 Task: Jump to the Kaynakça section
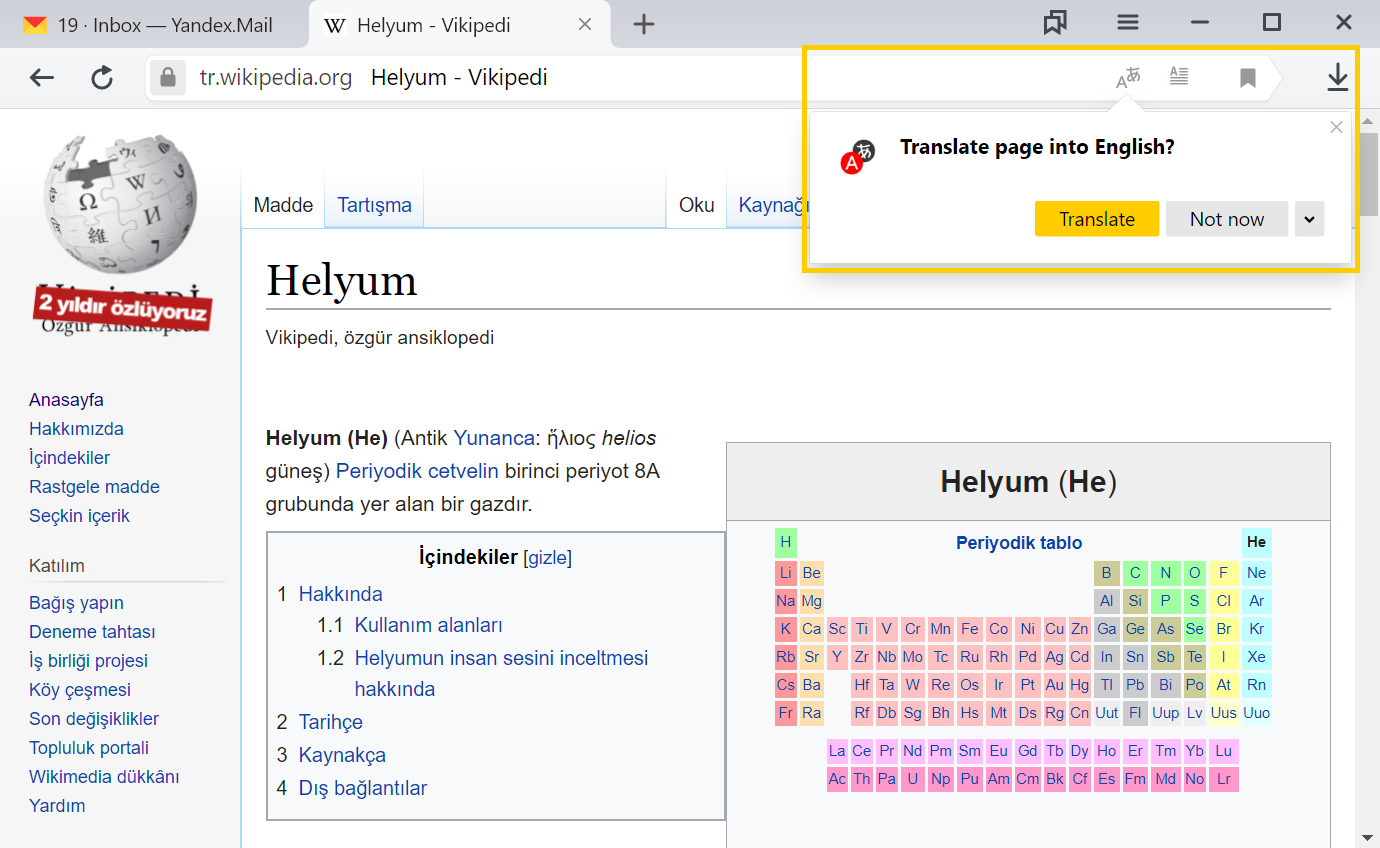tap(342, 755)
